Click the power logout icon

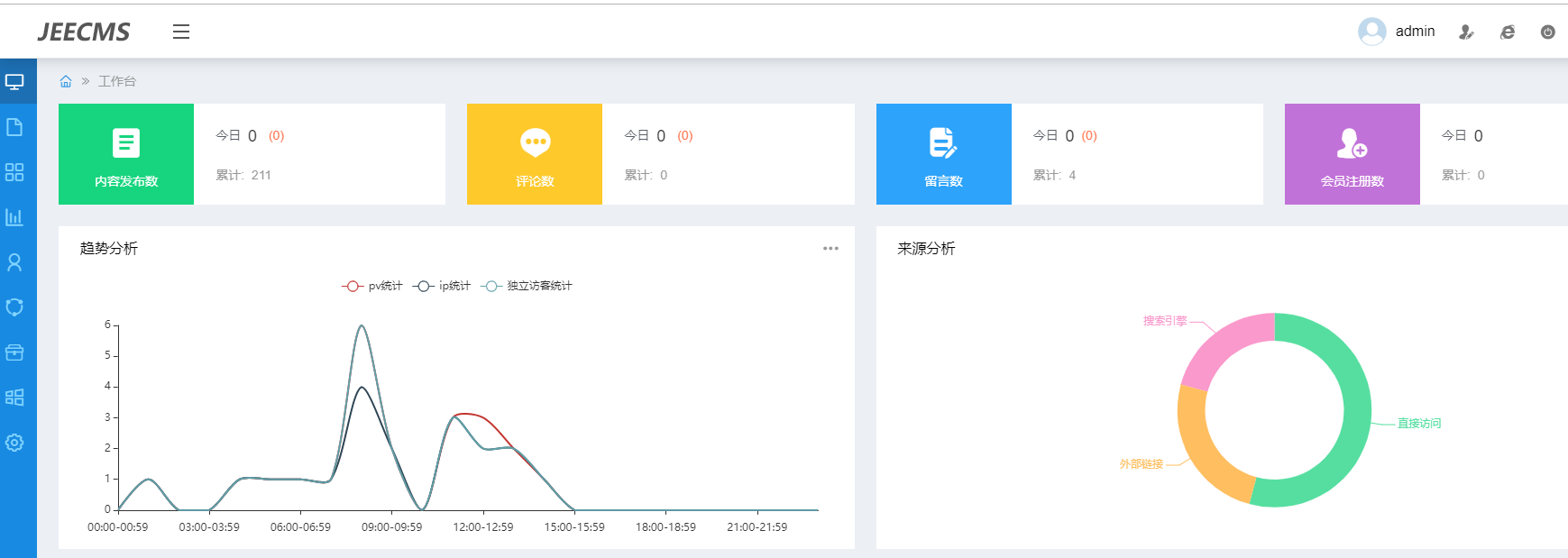pyautogui.click(x=1547, y=32)
